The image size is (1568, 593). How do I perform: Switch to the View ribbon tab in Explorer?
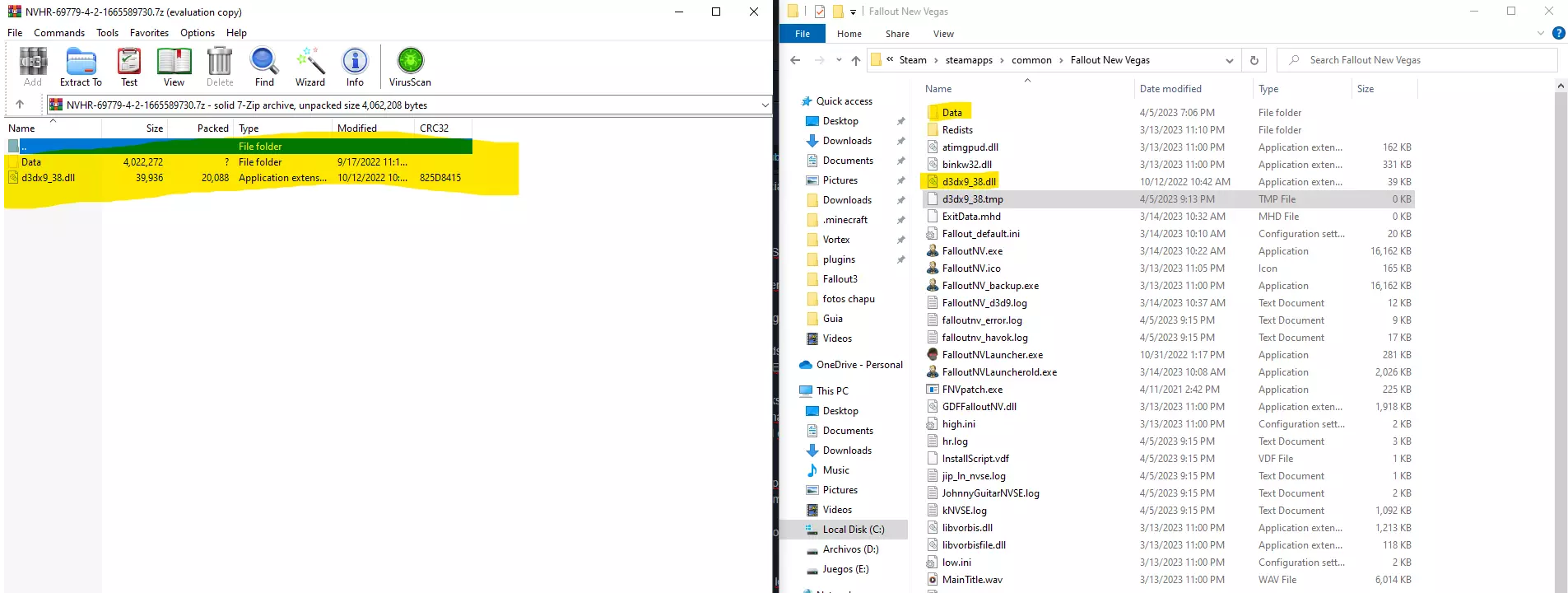pos(943,34)
